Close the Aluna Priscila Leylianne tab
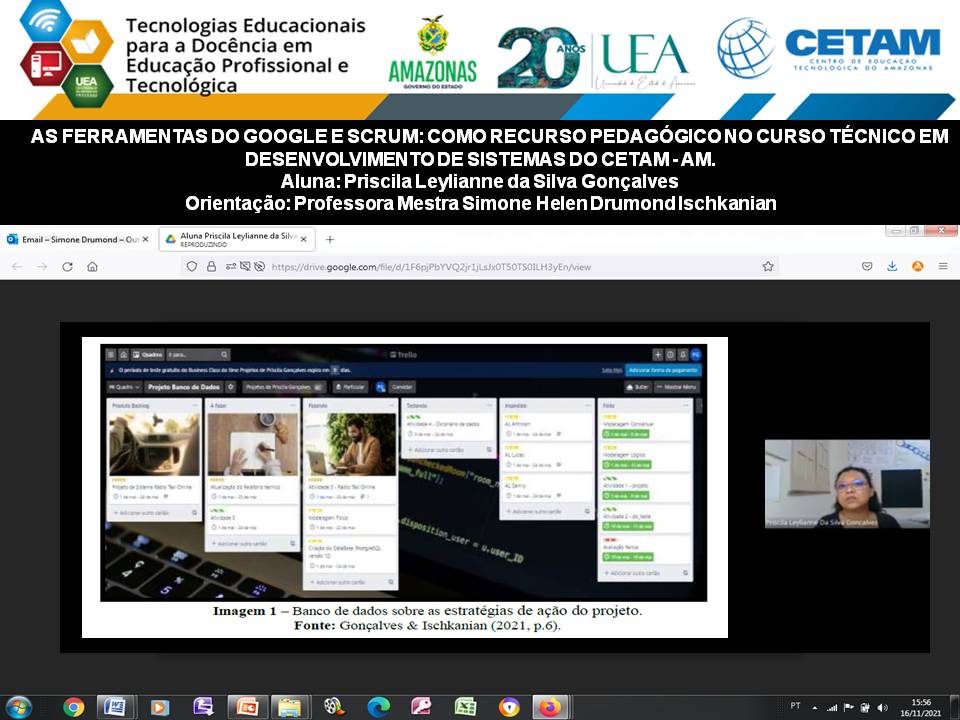The width and height of the screenshot is (960, 720). (x=303, y=239)
